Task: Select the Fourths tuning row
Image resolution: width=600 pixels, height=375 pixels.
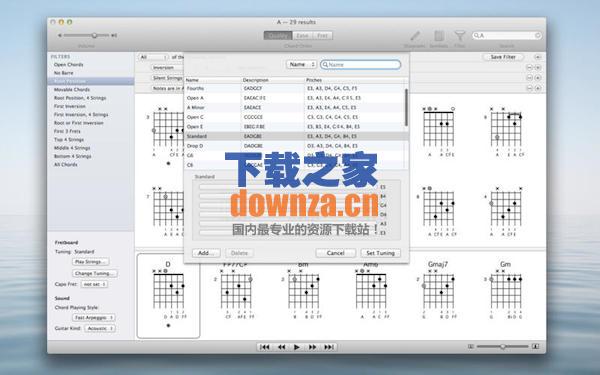Action: [294, 88]
